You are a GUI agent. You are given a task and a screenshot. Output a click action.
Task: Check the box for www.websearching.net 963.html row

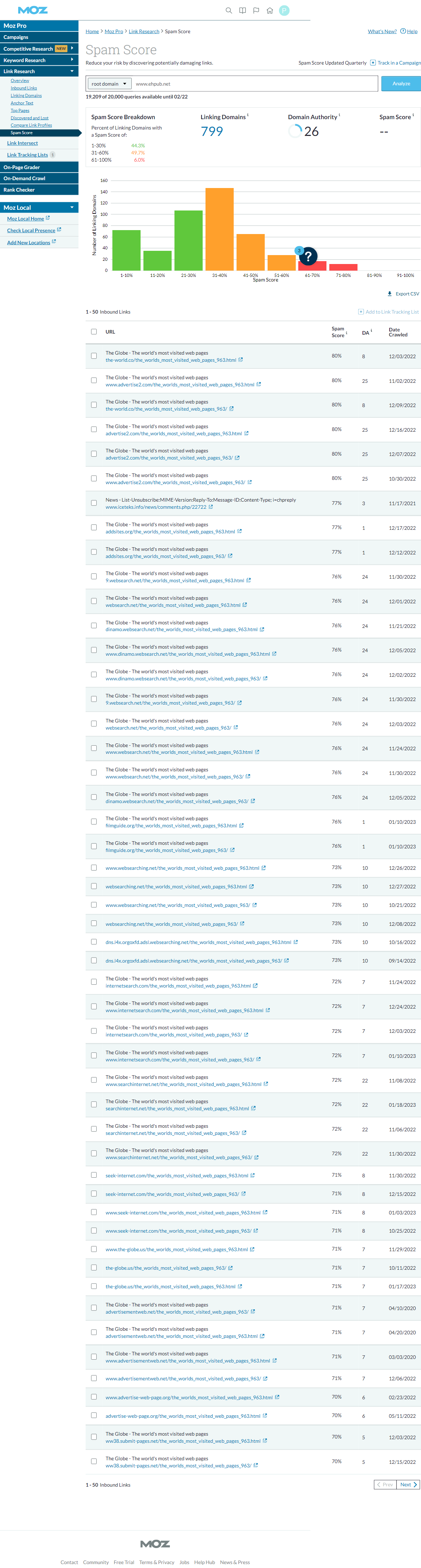tap(94, 867)
